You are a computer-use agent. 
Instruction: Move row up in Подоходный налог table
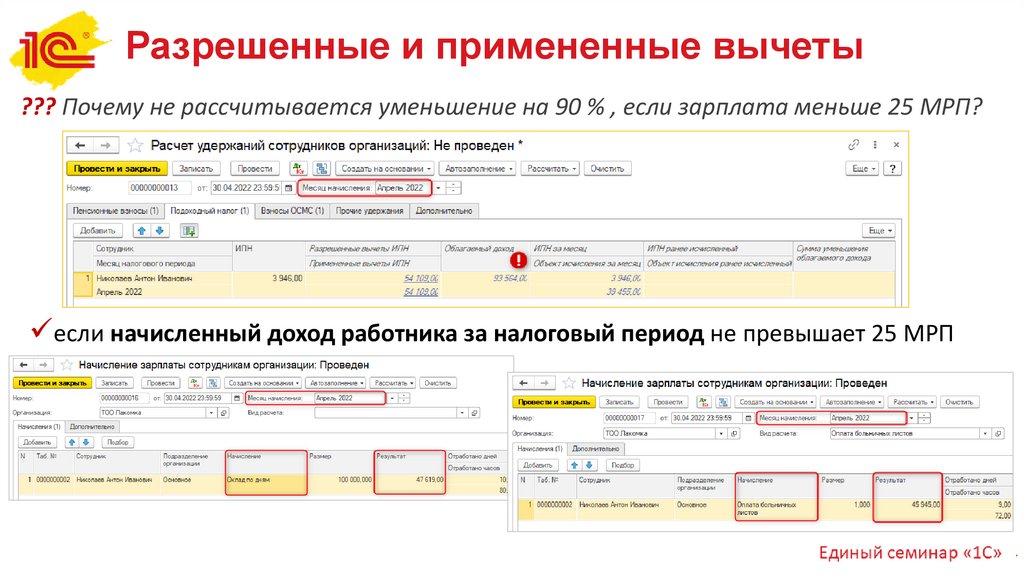tap(142, 231)
